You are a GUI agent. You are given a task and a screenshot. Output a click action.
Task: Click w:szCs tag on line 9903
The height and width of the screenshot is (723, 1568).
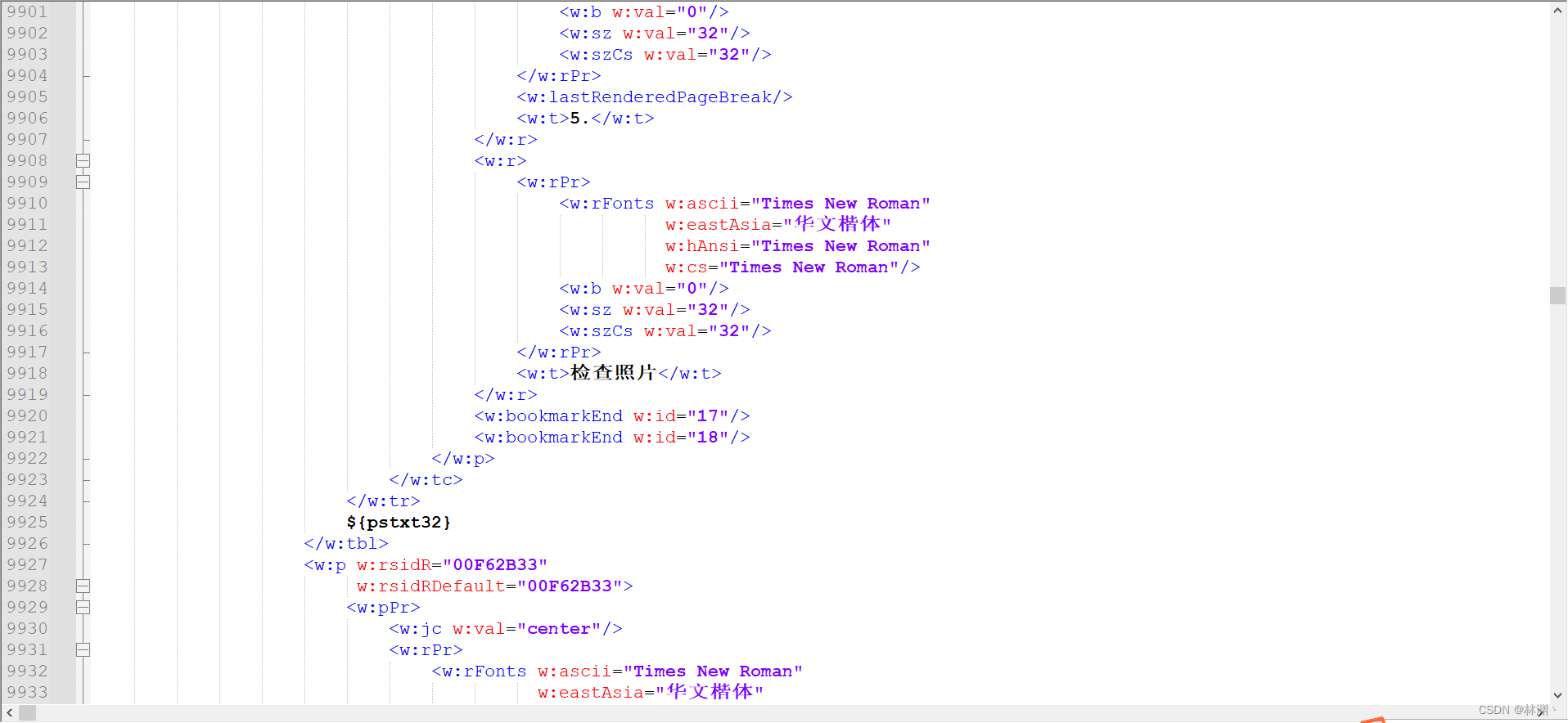(665, 55)
